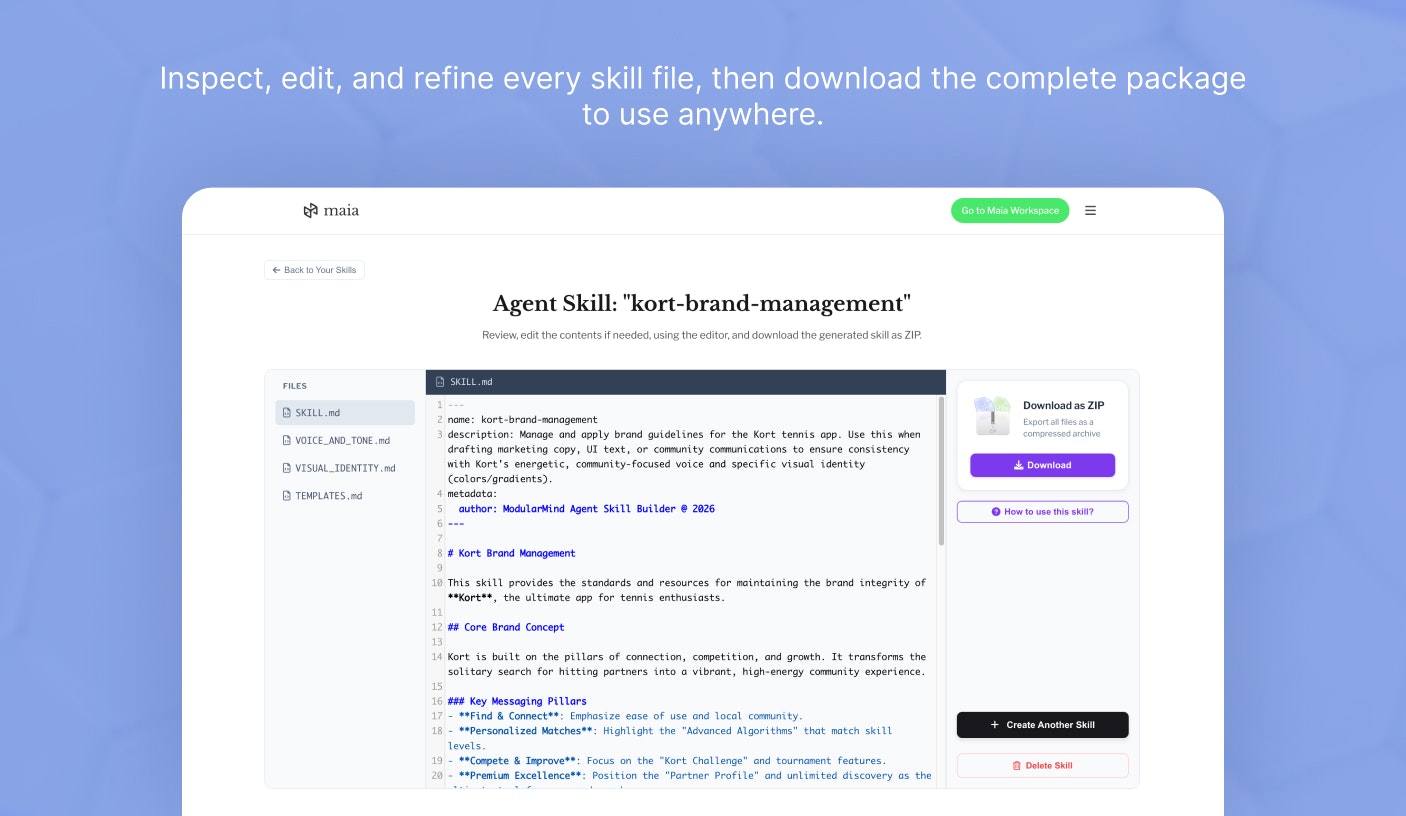The width and height of the screenshot is (1406, 816).
Task: Click the maia brand name text
Action: click(x=341, y=211)
